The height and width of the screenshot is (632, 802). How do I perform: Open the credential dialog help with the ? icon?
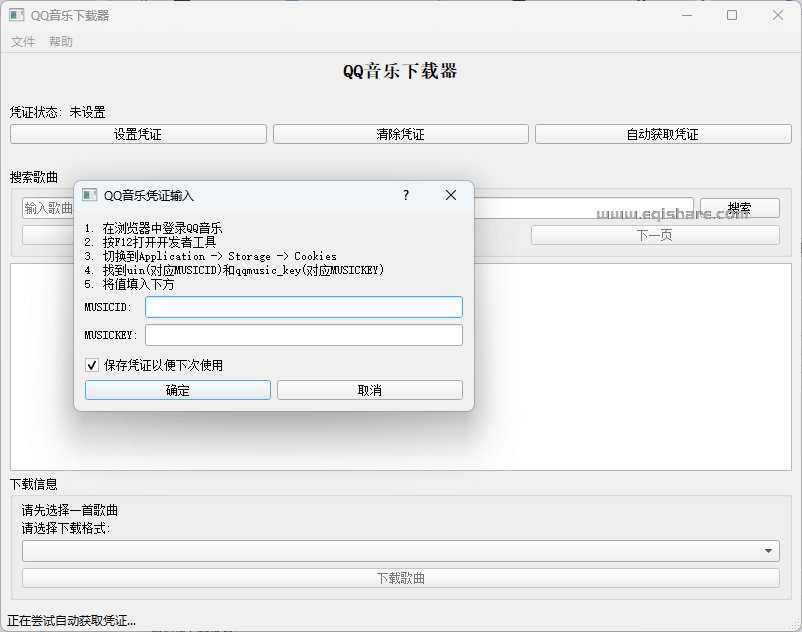pyautogui.click(x=405, y=196)
